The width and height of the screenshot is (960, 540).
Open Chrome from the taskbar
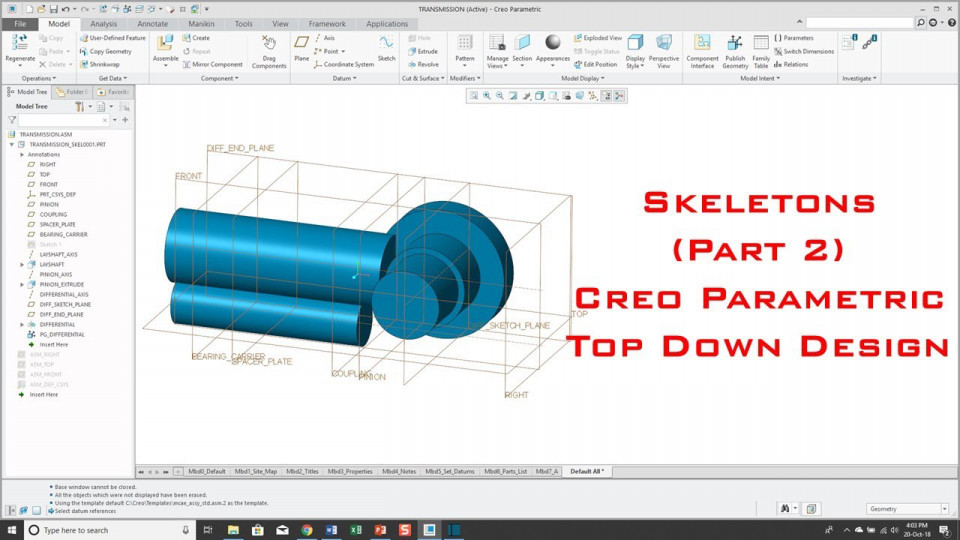click(x=307, y=530)
